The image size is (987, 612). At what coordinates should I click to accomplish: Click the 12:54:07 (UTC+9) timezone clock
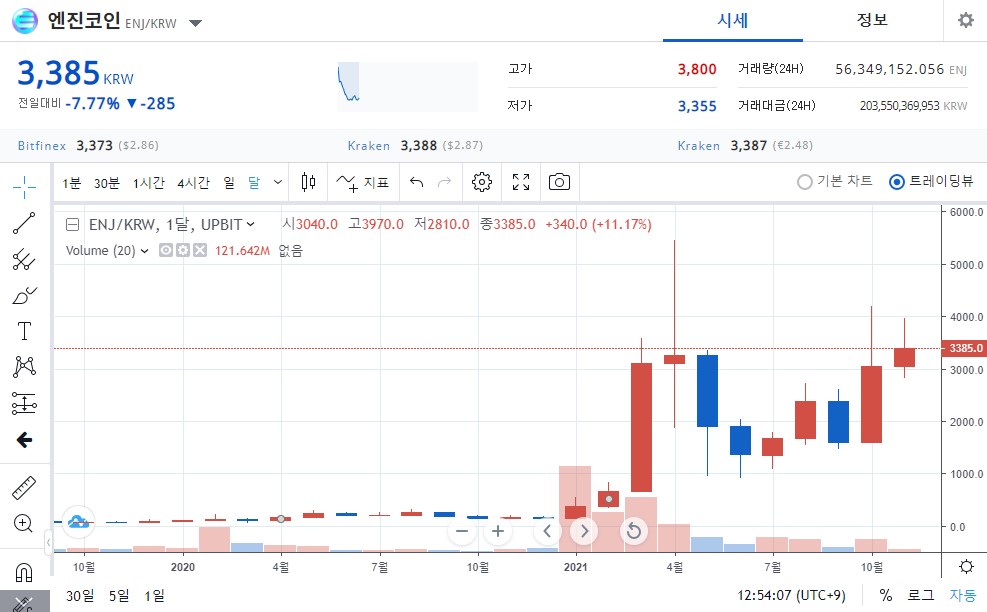tap(791, 596)
